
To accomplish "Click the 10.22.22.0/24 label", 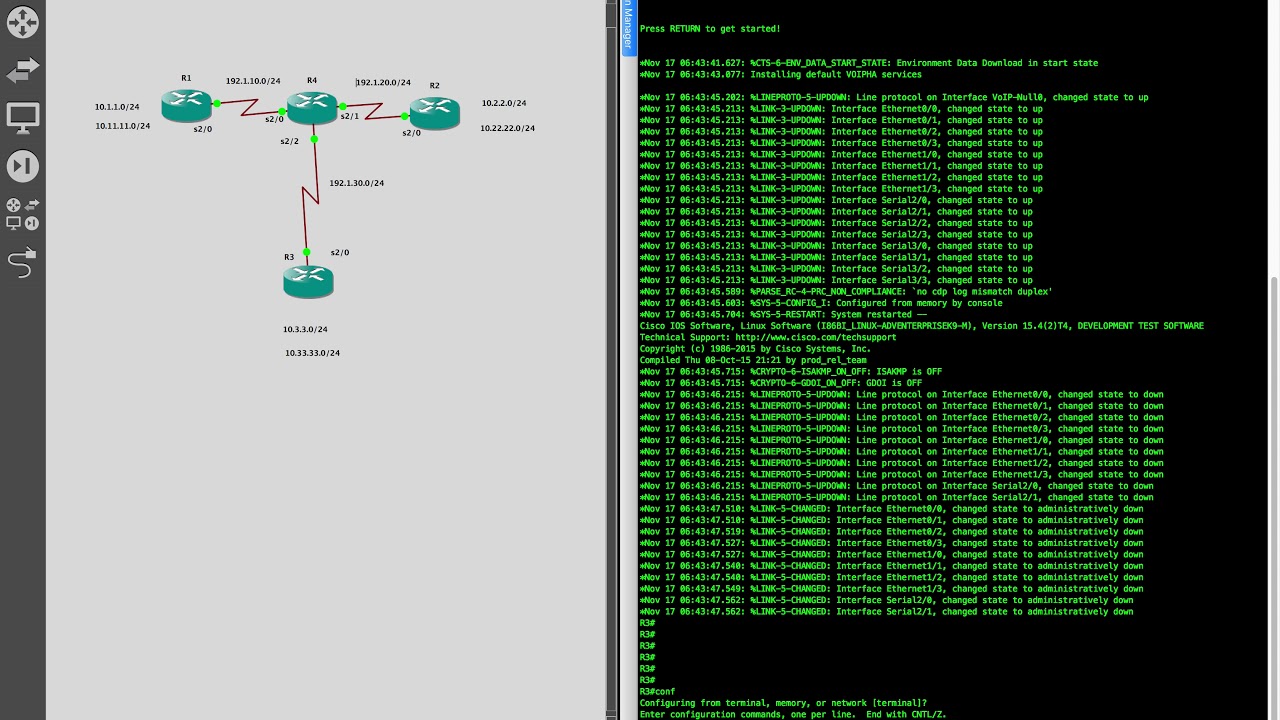I will (x=507, y=128).
